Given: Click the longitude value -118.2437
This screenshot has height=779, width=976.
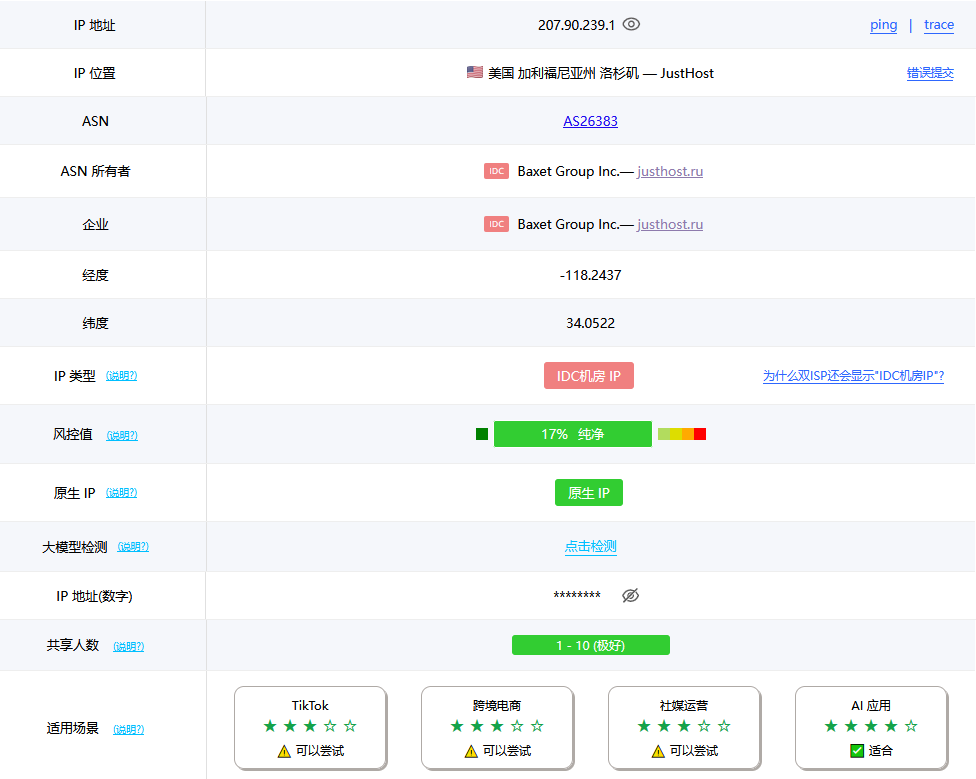Looking at the screenshot, I should point(590,275).
